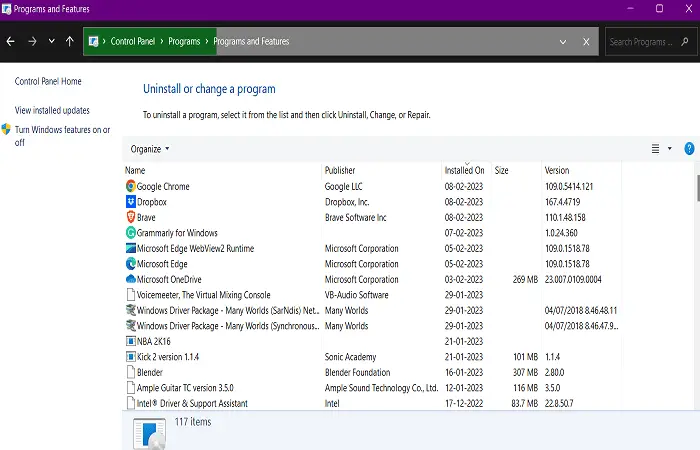Click the Voicemeeter file icon

(130, 295)
